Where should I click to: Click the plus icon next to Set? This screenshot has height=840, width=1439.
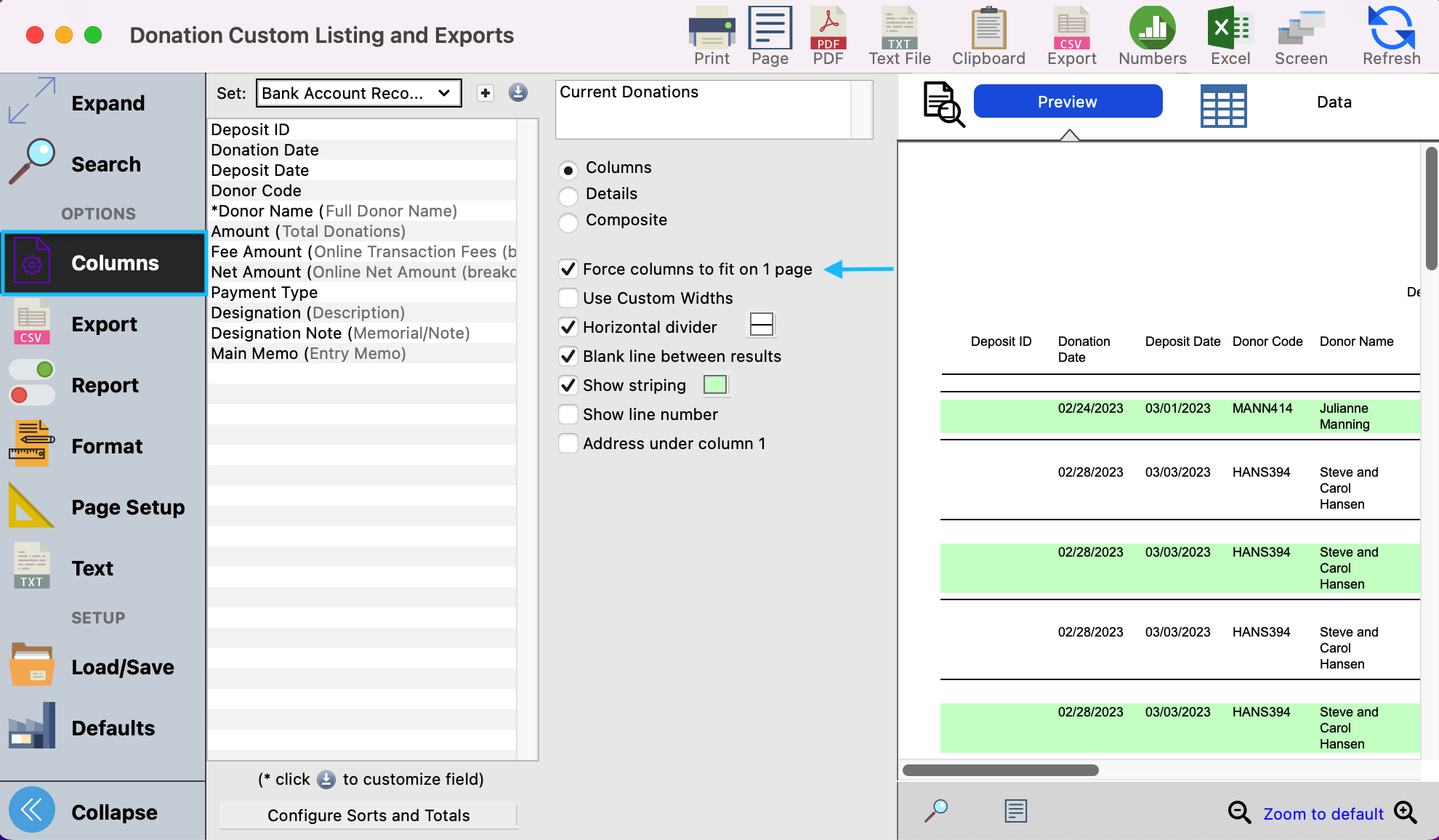[x=485, y=93]
